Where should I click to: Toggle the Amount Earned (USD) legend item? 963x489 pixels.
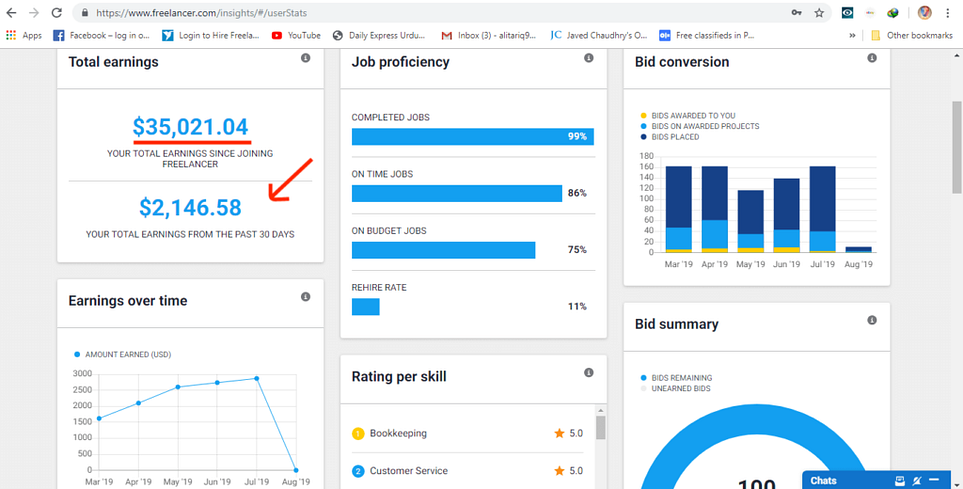pyautogui.click(x=122, y=354)
